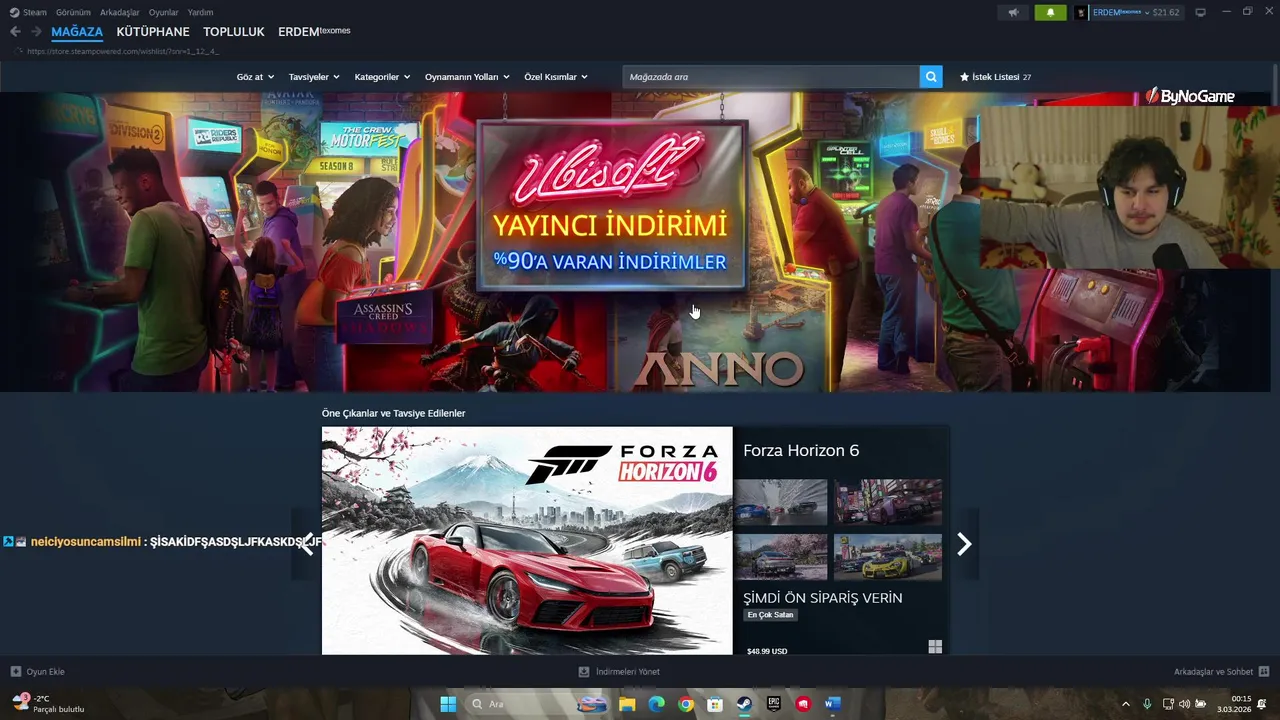The image size is (1280, 720).
Task: Open the volume speaker tray icon
Action: [1184, 704]
